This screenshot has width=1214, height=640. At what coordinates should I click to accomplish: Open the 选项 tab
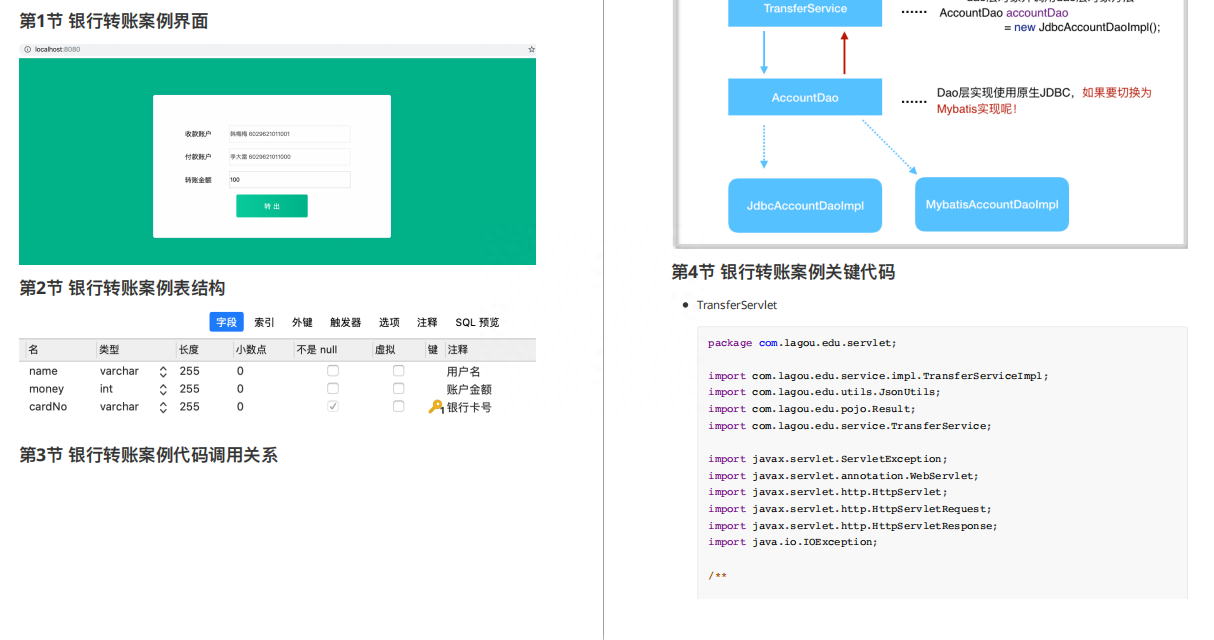388,322
